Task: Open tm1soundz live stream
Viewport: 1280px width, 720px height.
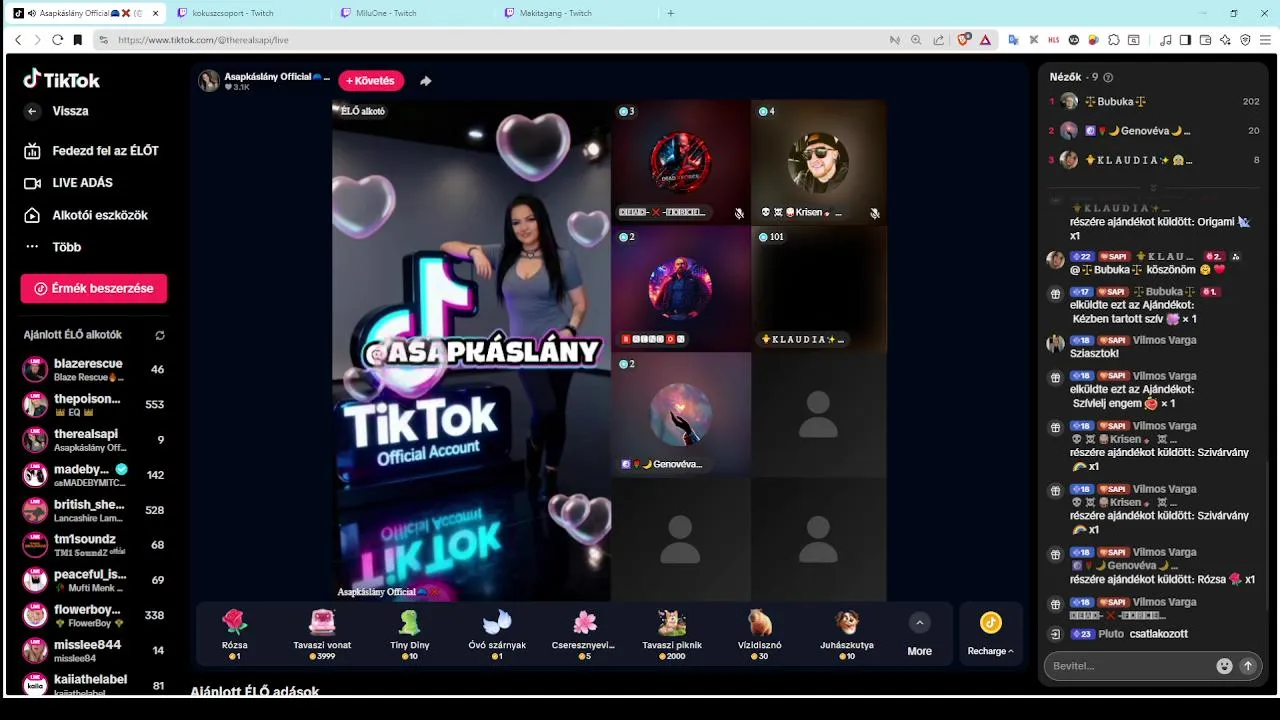Action: pyautogui.click(x=94, y=545)
